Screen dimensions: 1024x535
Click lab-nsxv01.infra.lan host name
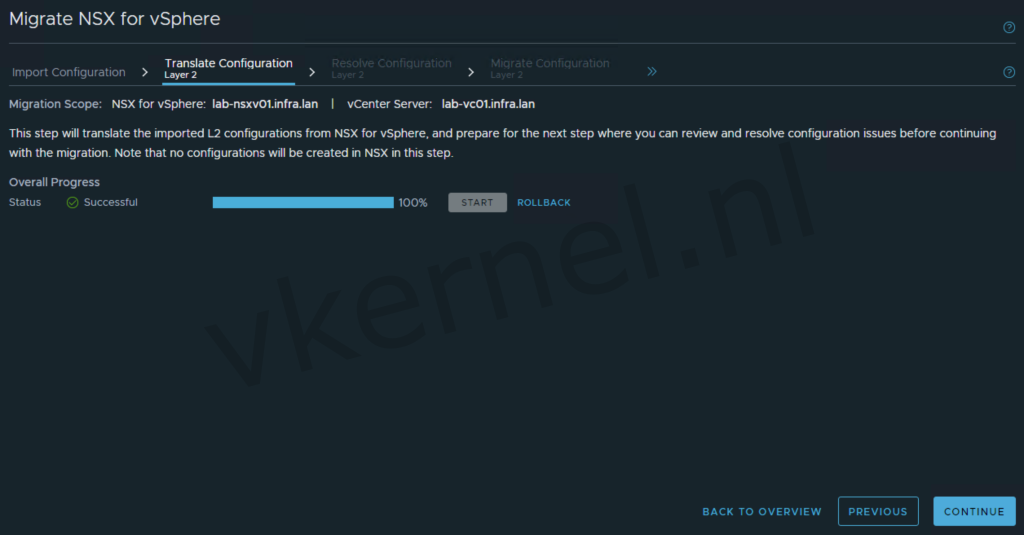pos(265,104)
